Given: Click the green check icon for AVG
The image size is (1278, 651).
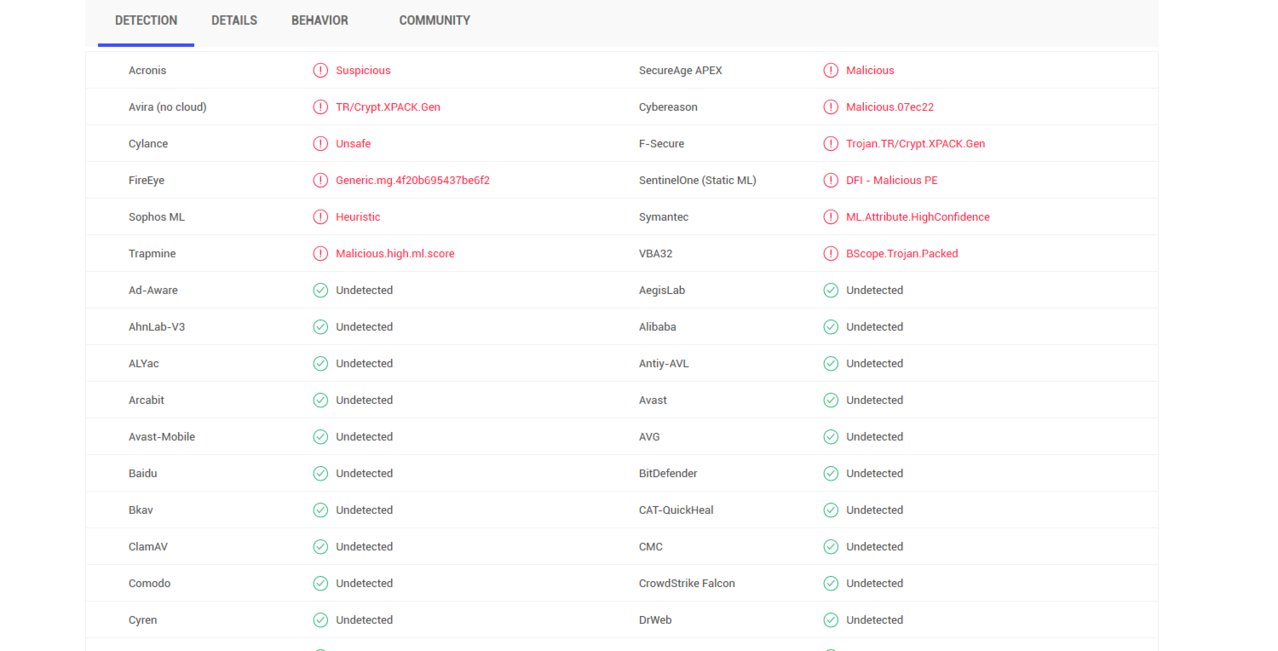Looking at the screenshot, I should 830,437.
